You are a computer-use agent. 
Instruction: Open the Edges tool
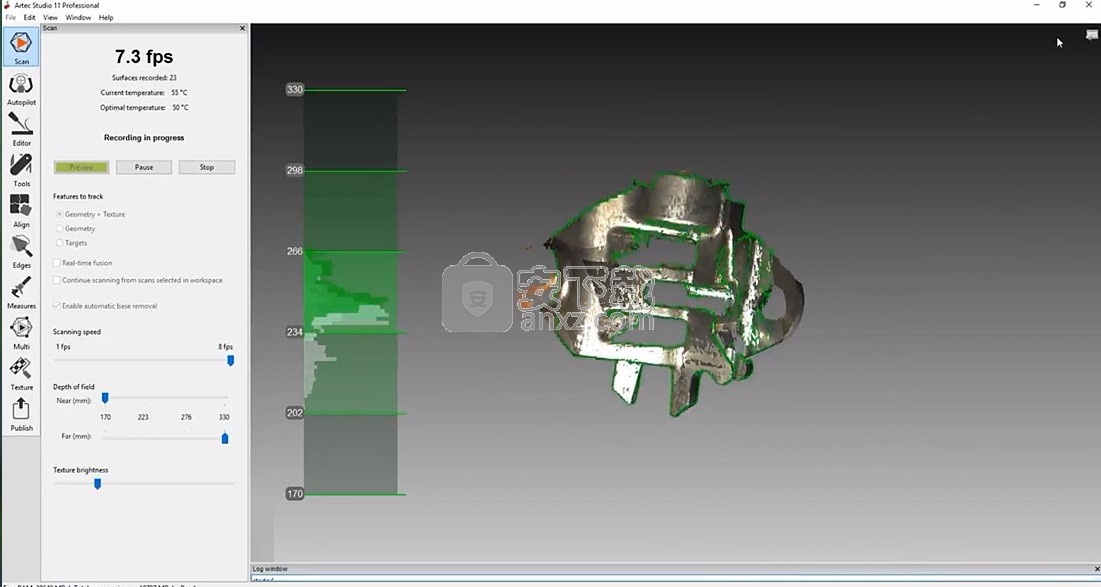21,252
